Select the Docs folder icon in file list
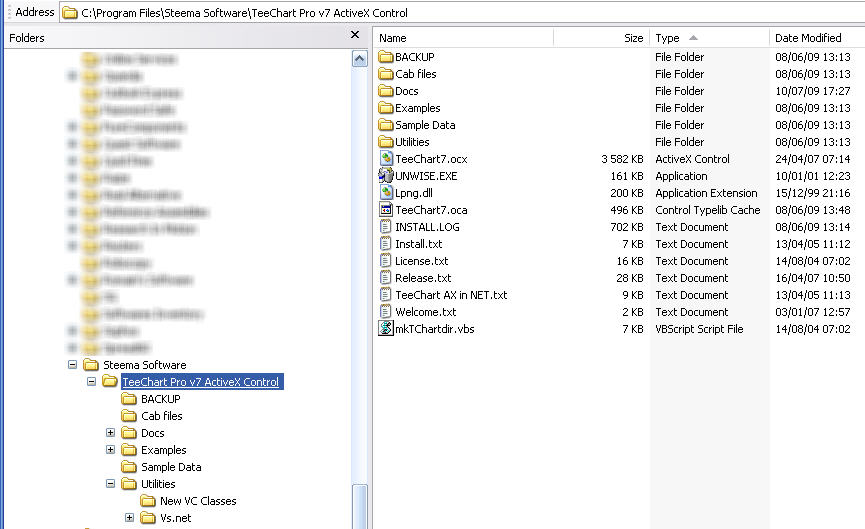Viewport: 865px width, 529px height. pos(386,91)
